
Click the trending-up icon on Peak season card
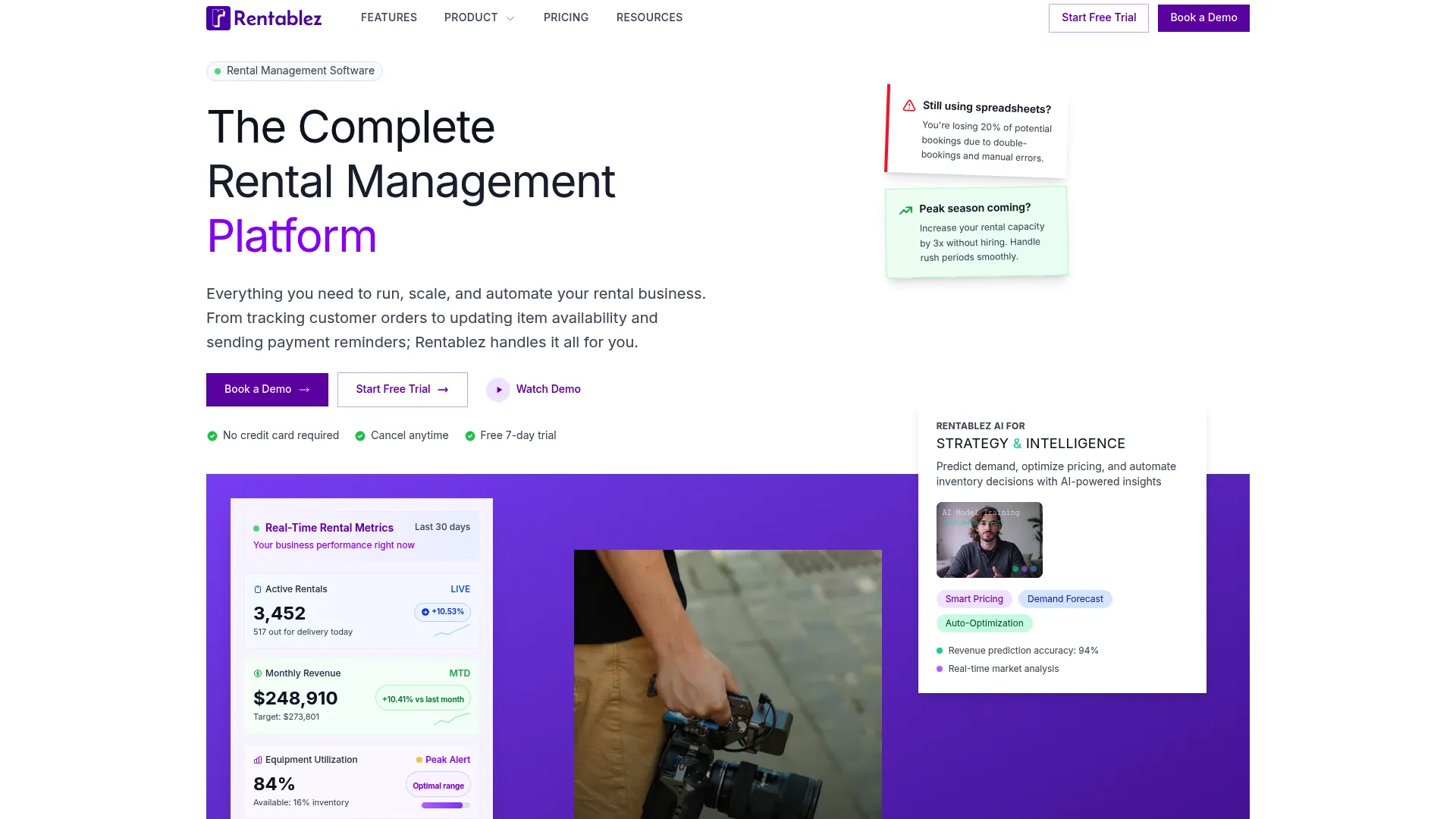(x=905, y=210)
